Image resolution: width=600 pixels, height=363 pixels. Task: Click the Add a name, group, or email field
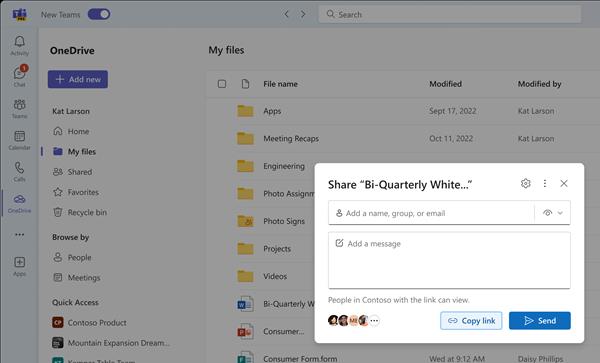pos(431,213)
